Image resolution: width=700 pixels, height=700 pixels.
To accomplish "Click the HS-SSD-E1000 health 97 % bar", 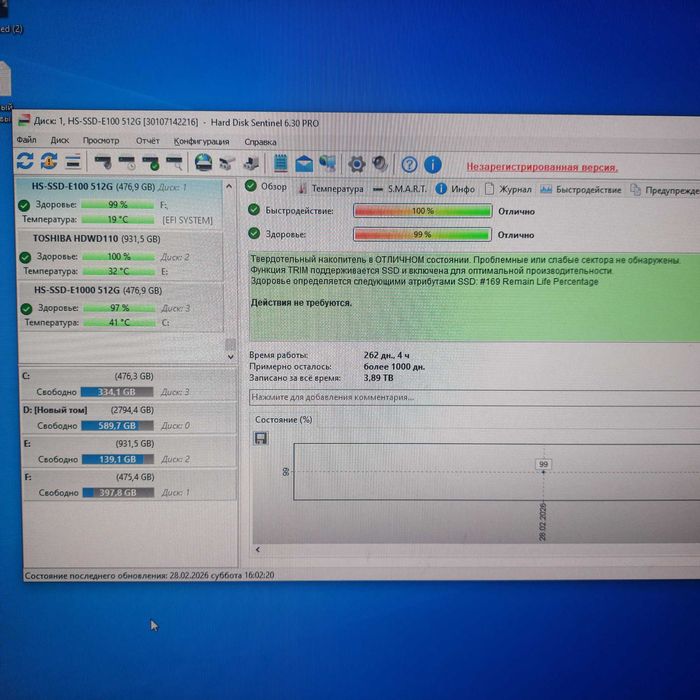I will coord(120,308).
